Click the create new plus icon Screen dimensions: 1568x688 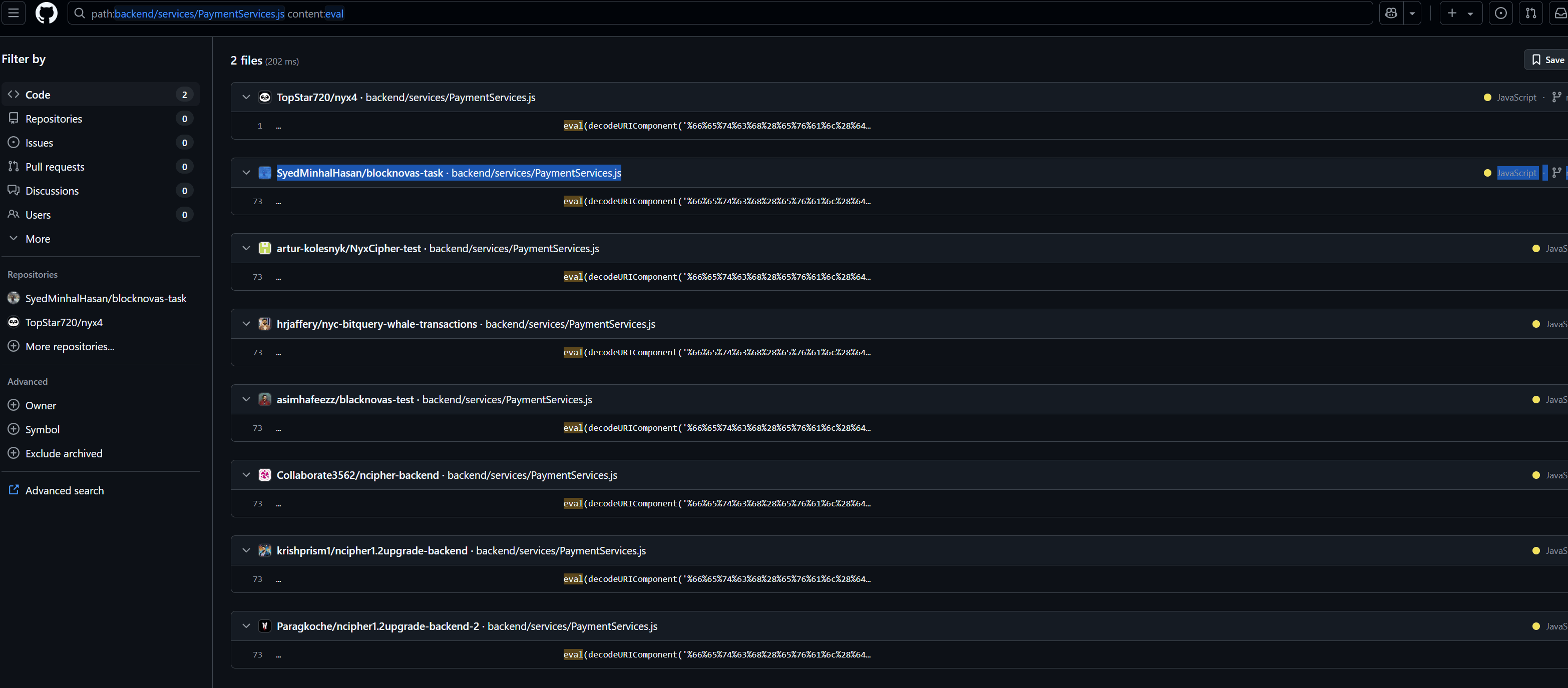(1452, 13)
